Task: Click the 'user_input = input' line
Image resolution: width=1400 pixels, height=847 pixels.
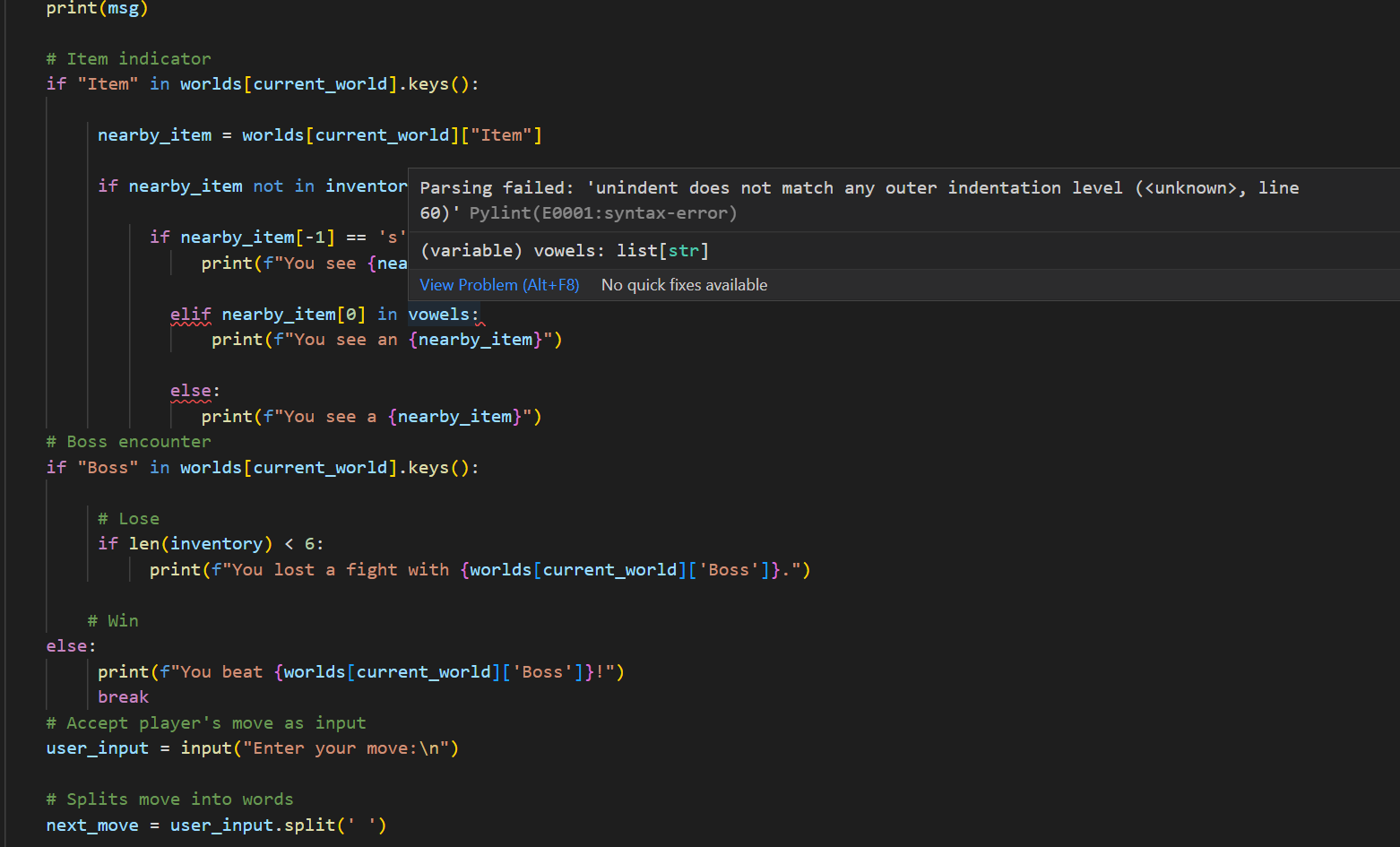Action: pyautogui.click(x=253, y=748)
